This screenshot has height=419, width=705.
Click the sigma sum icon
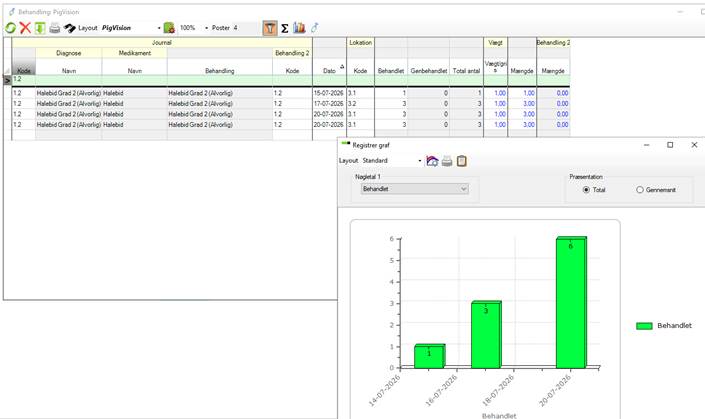click(285, 28)
